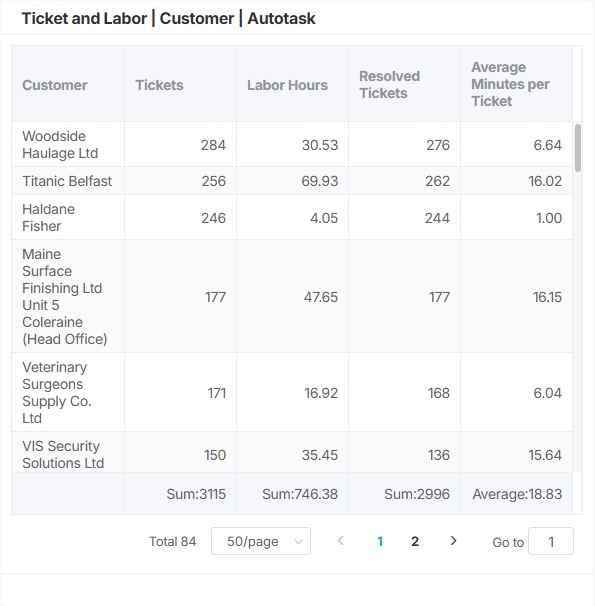Click the Total 84 records label
The height and width of the screenshot is (606, 595).
173,541
